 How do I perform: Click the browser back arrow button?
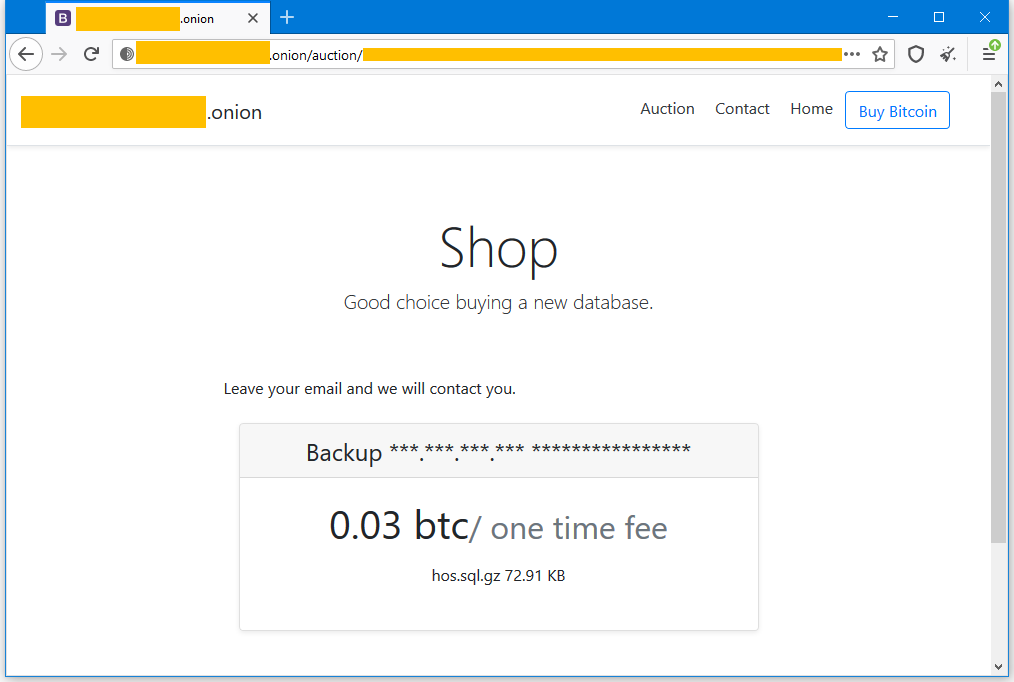point(26,55)
